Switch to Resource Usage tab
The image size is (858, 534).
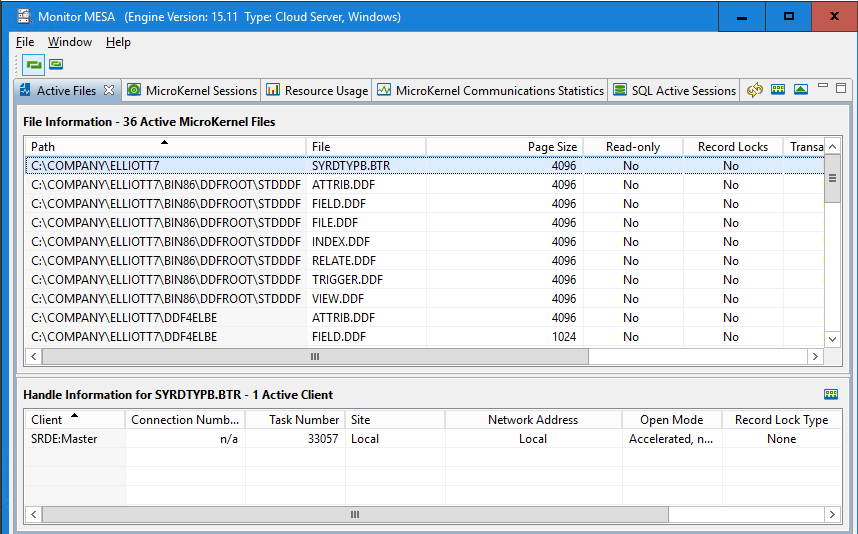click(317, 90)
